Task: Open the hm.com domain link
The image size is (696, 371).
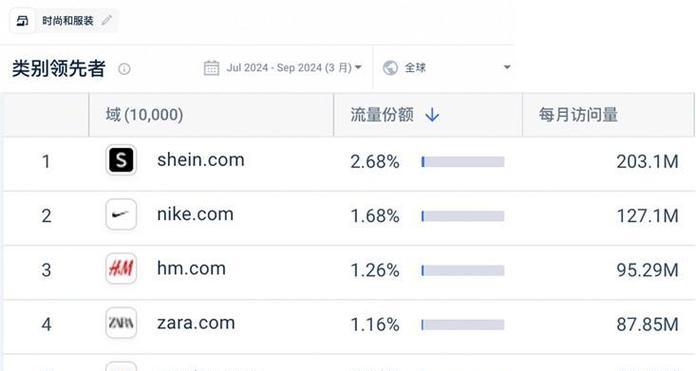Action: tap(191, 268)
